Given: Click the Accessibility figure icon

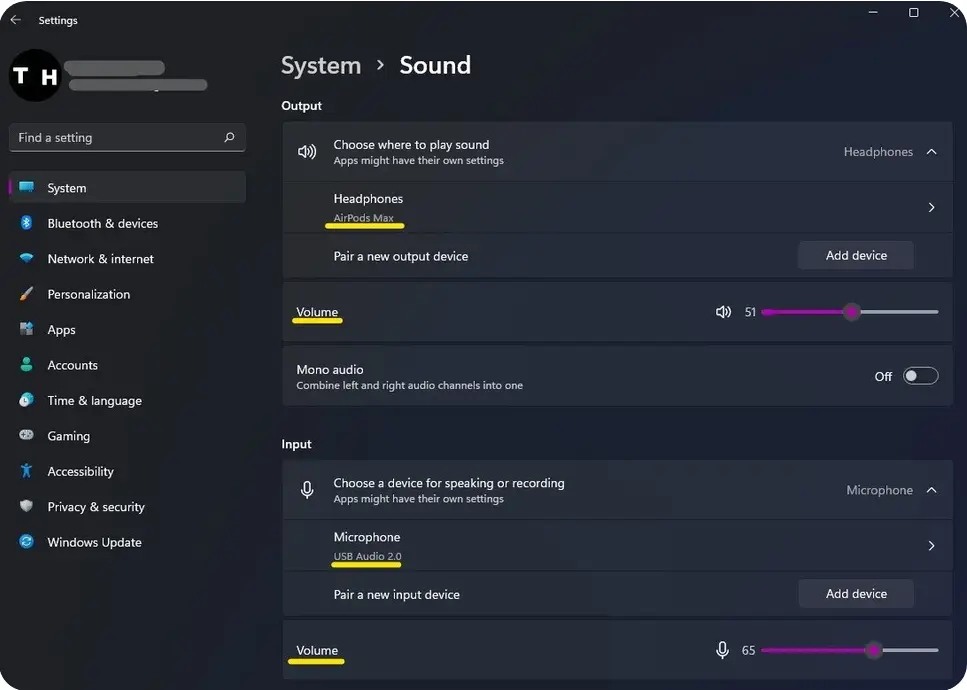Looking at the screenshot, I should coord(26,470).
